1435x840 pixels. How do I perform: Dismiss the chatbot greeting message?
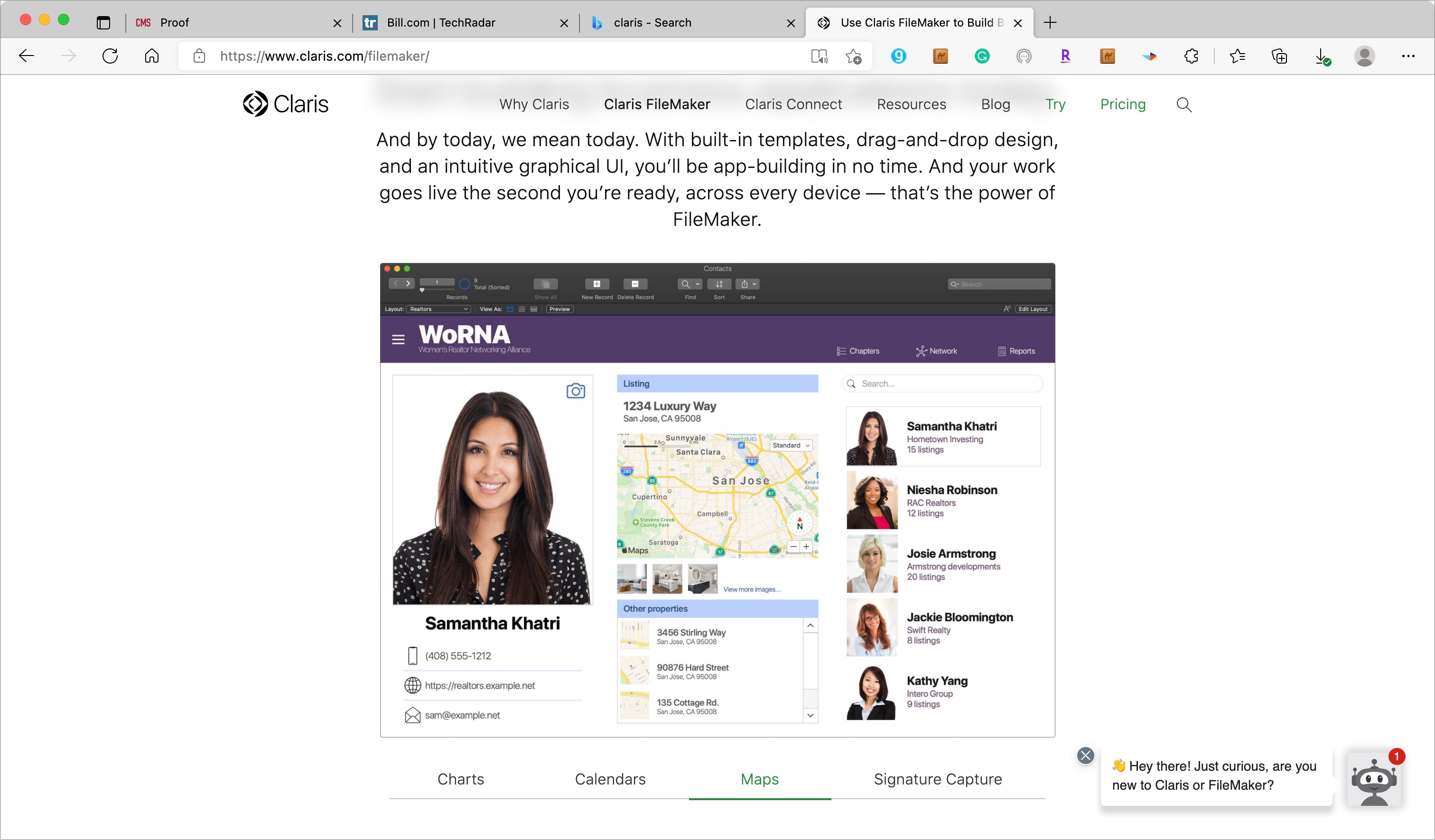pos(1085,755)
